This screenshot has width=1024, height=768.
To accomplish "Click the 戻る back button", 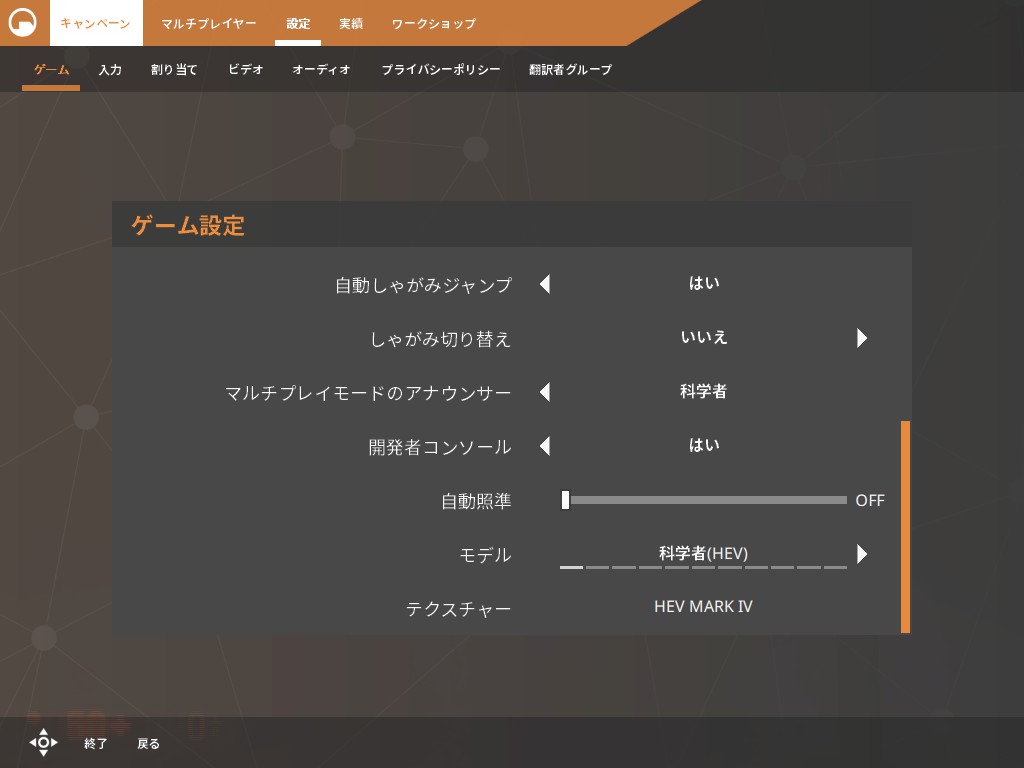I will (x=148, y=743).
